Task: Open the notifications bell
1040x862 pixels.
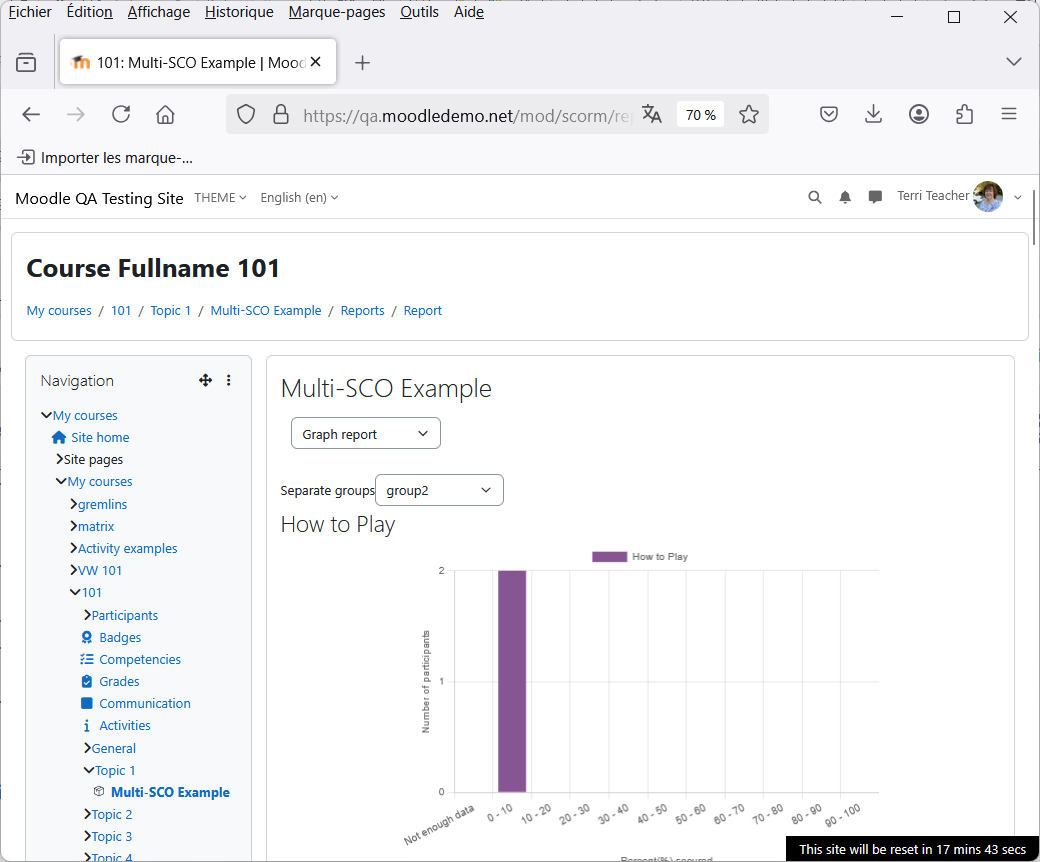Action: 845,197
